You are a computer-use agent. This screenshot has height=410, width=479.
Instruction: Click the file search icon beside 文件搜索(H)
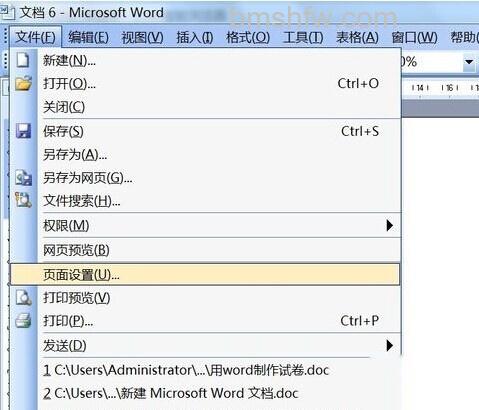(23, 201)
